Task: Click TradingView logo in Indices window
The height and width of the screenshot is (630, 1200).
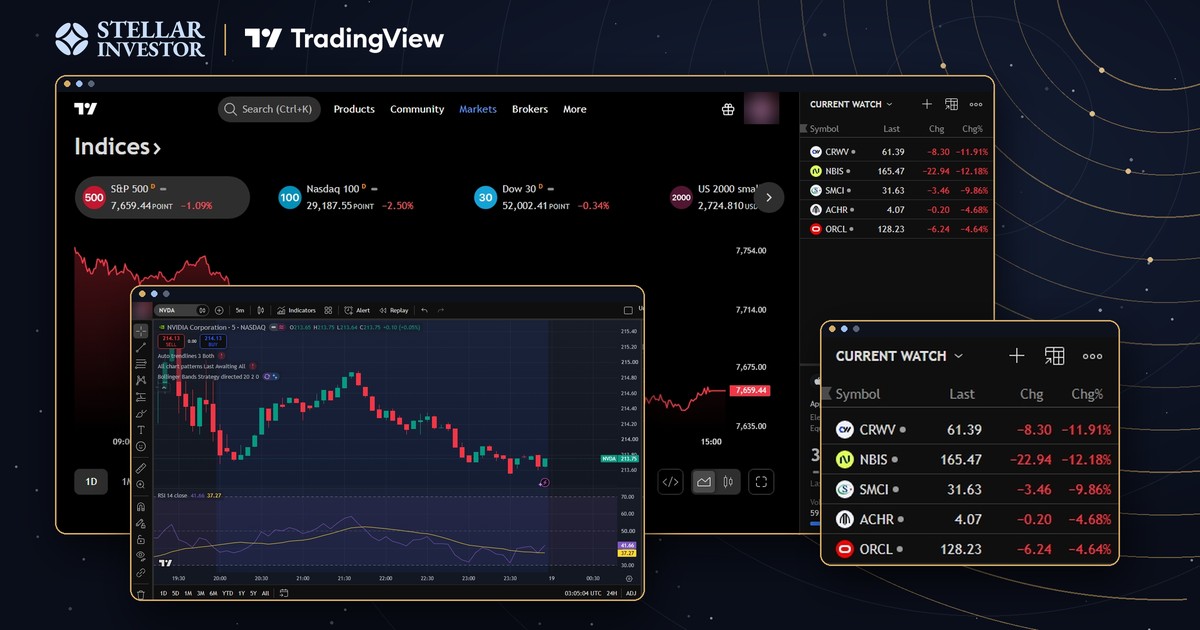Action: pyautogui.click(x=85, y=109)
